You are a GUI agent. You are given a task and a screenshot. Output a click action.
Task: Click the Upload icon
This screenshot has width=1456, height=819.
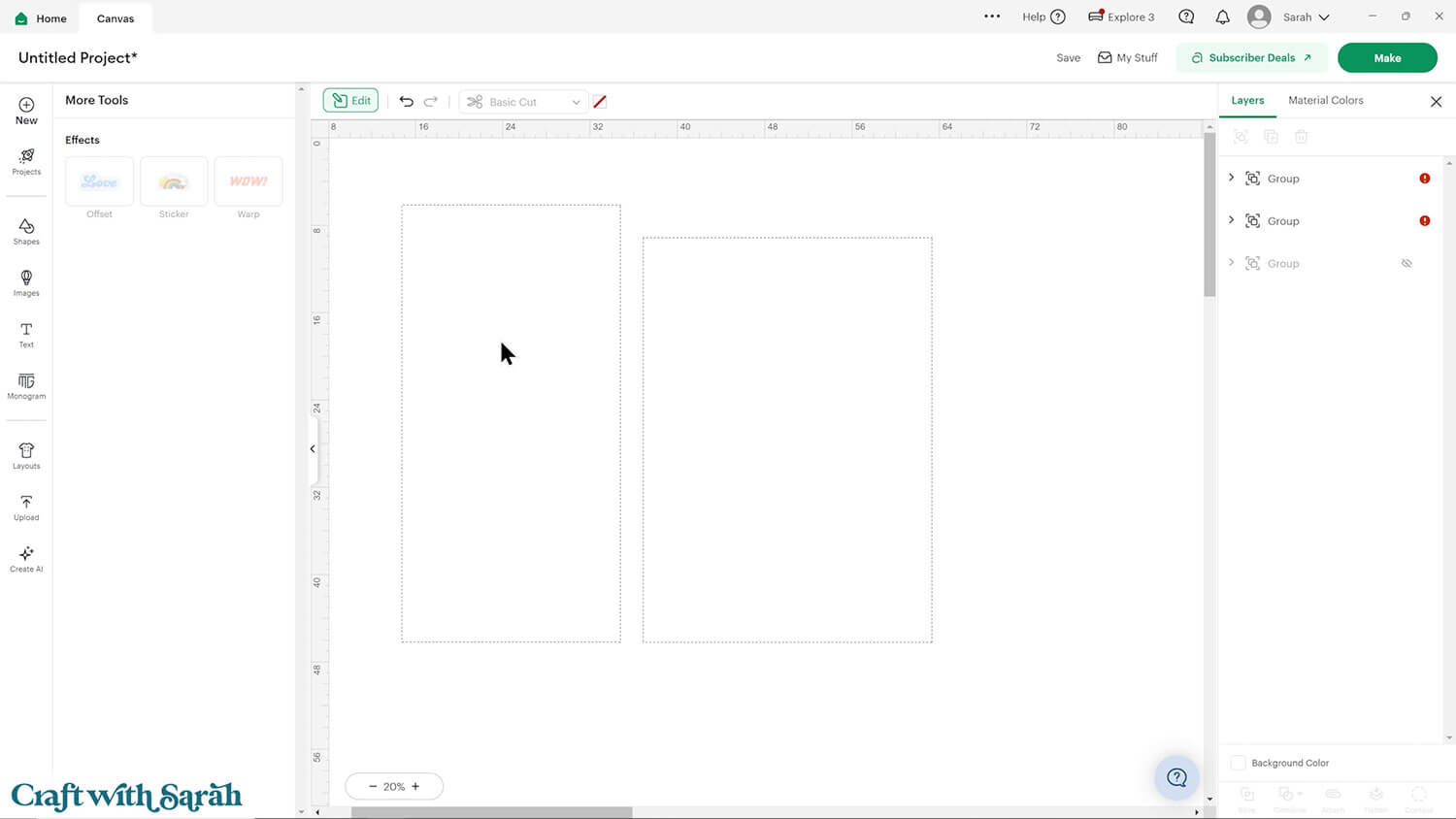point(26,507)
